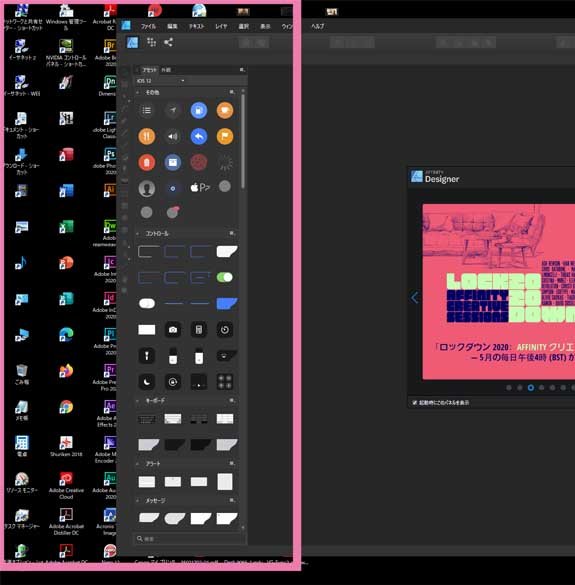Select the Apple Pay logo asset
Image resolution: width=575 pixels, height=585 pixels.
tap(200, 187)
